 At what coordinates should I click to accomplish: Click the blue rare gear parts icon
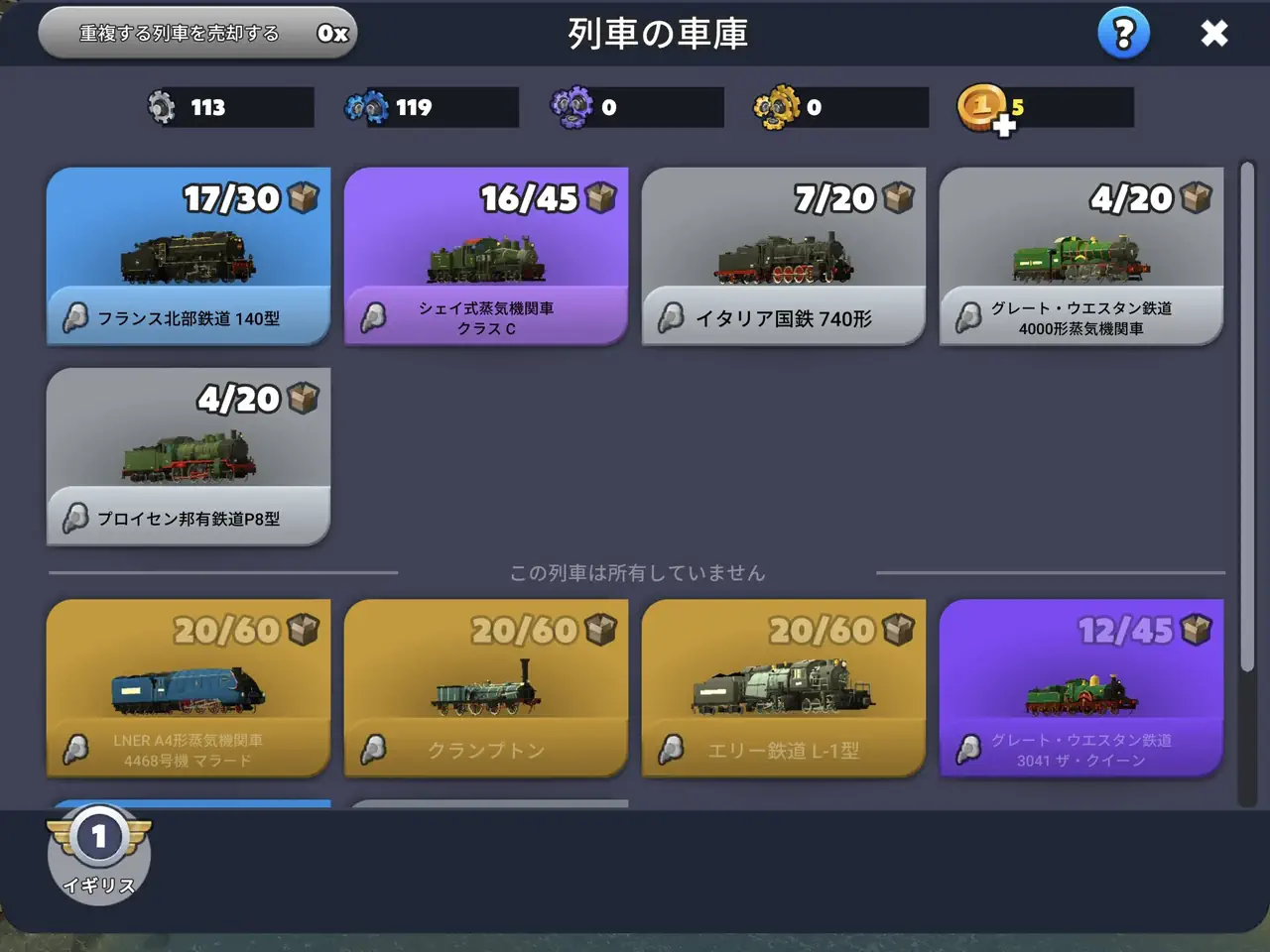(x=366, y=107)
